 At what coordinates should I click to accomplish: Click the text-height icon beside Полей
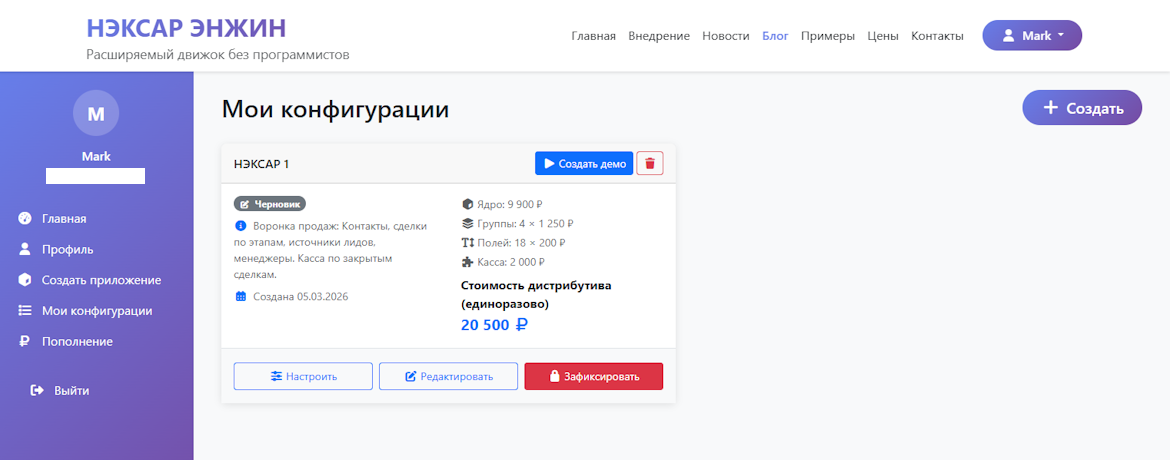point(468,243)
